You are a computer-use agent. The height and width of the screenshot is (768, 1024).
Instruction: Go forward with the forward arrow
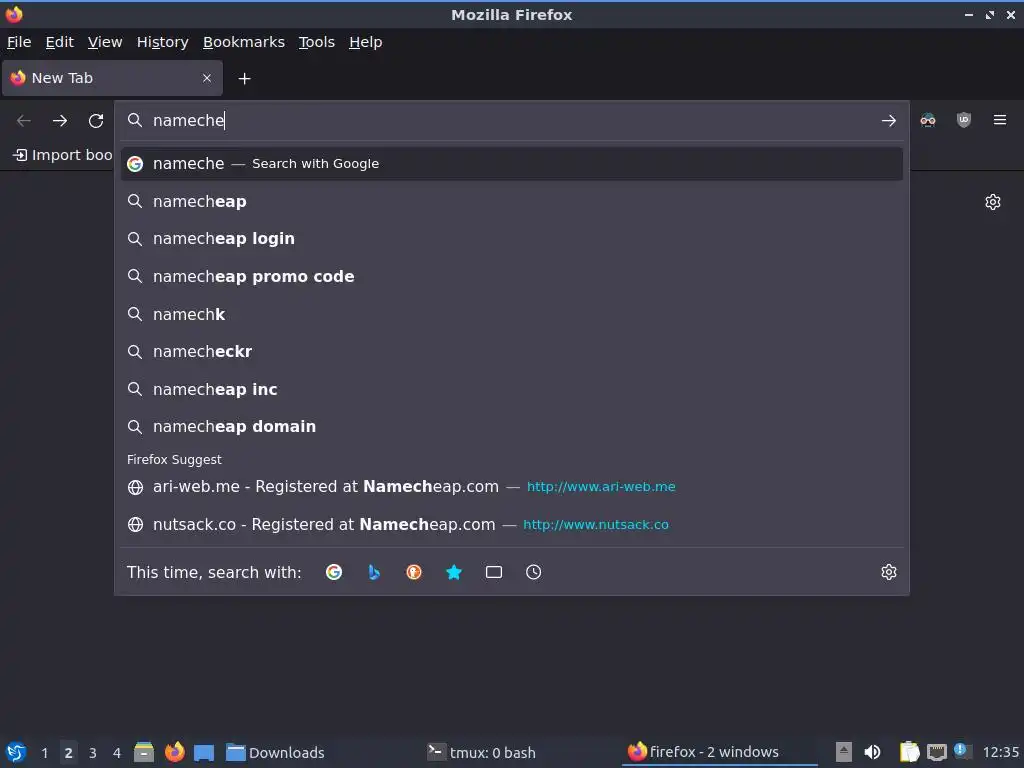[60, 121]
